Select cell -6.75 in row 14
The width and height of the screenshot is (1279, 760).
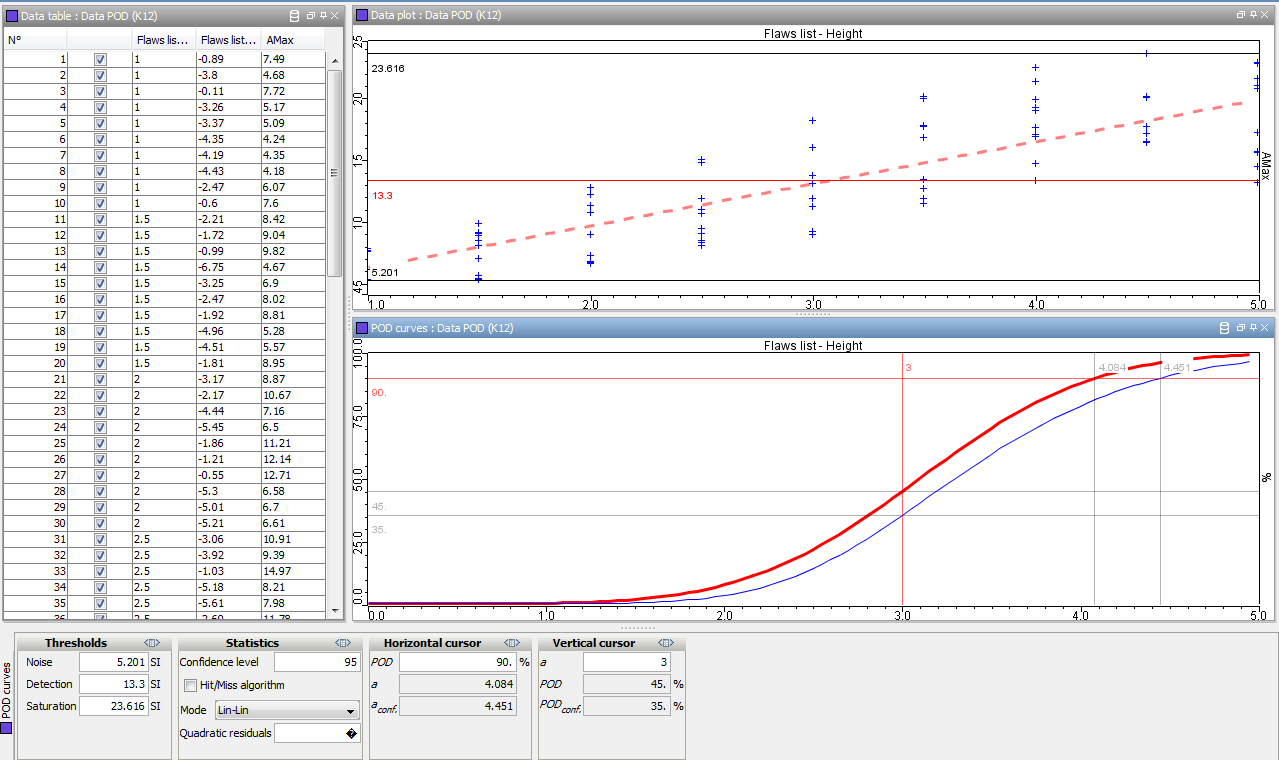227,267
